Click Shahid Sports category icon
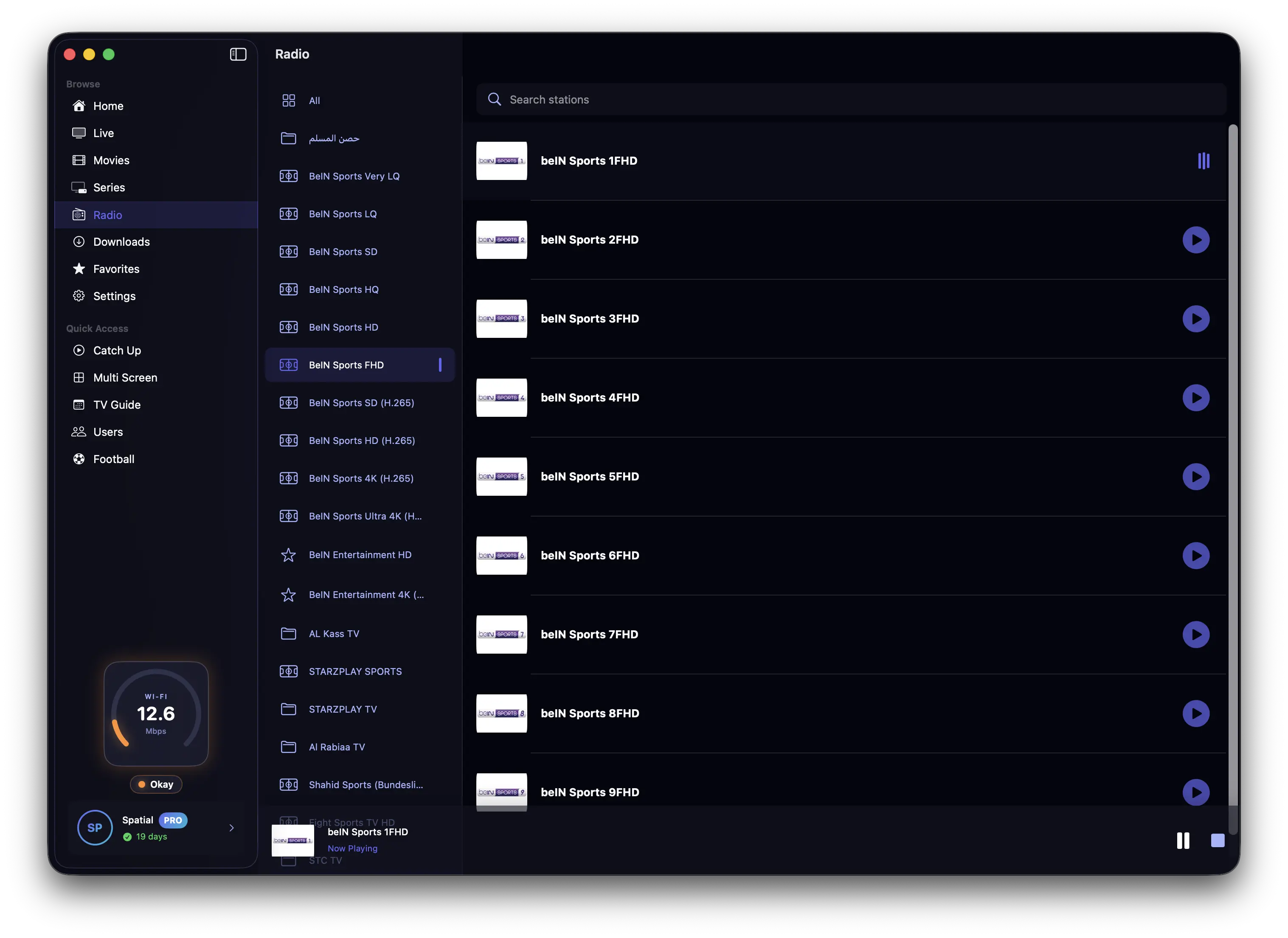The width and height of the screenshot is (1288, 938). click(x=289, y=785)
